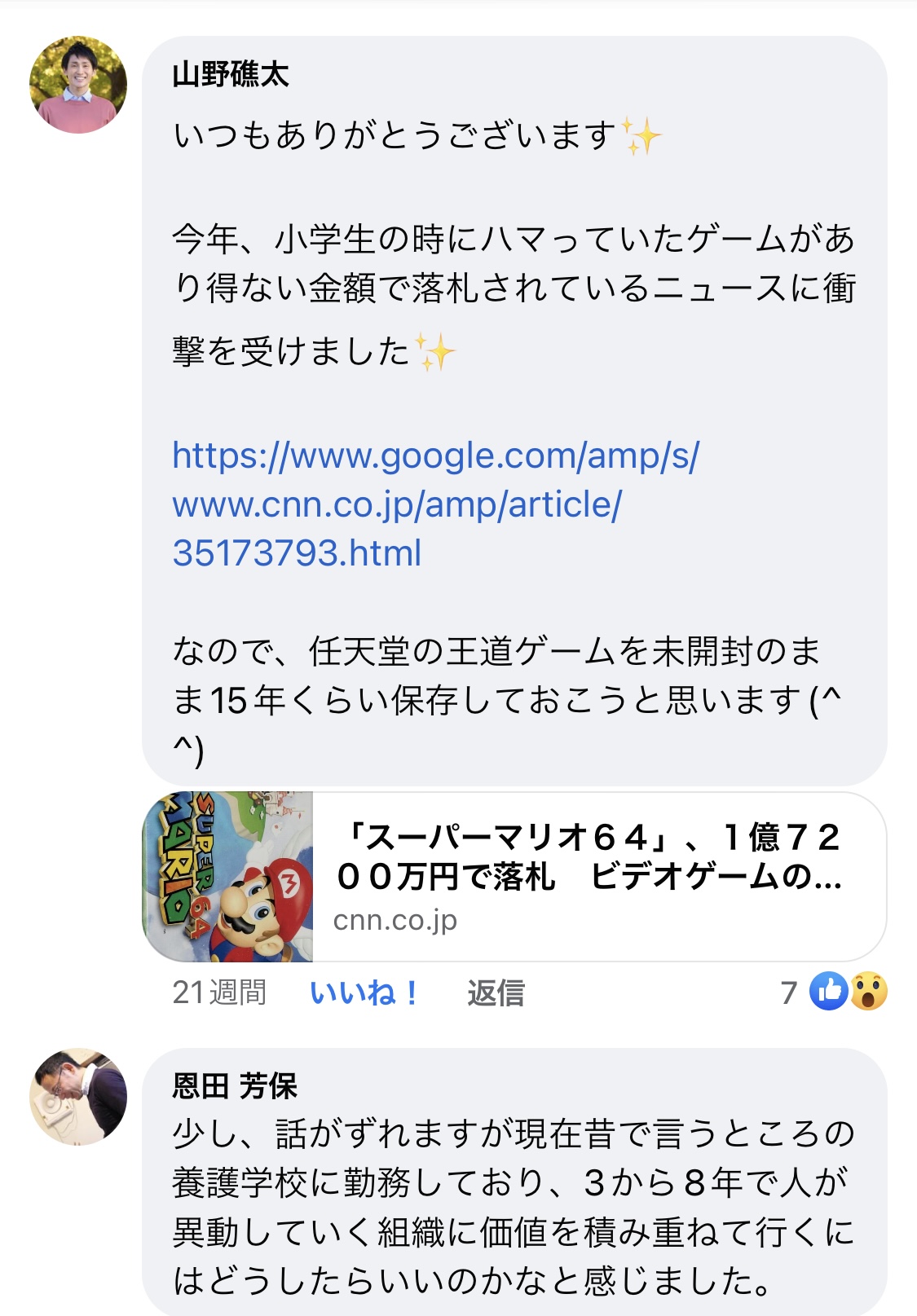
Task: Click 恩田 芳保's comment about 養護学校
Action: (x=514, y=1207)
